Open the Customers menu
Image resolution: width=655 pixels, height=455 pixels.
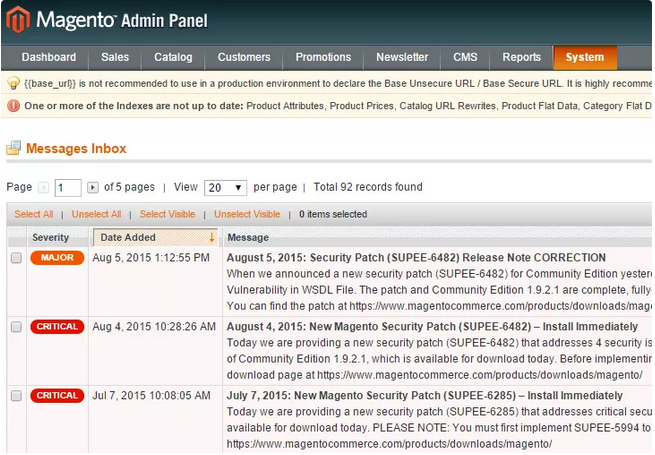point(244,57)
